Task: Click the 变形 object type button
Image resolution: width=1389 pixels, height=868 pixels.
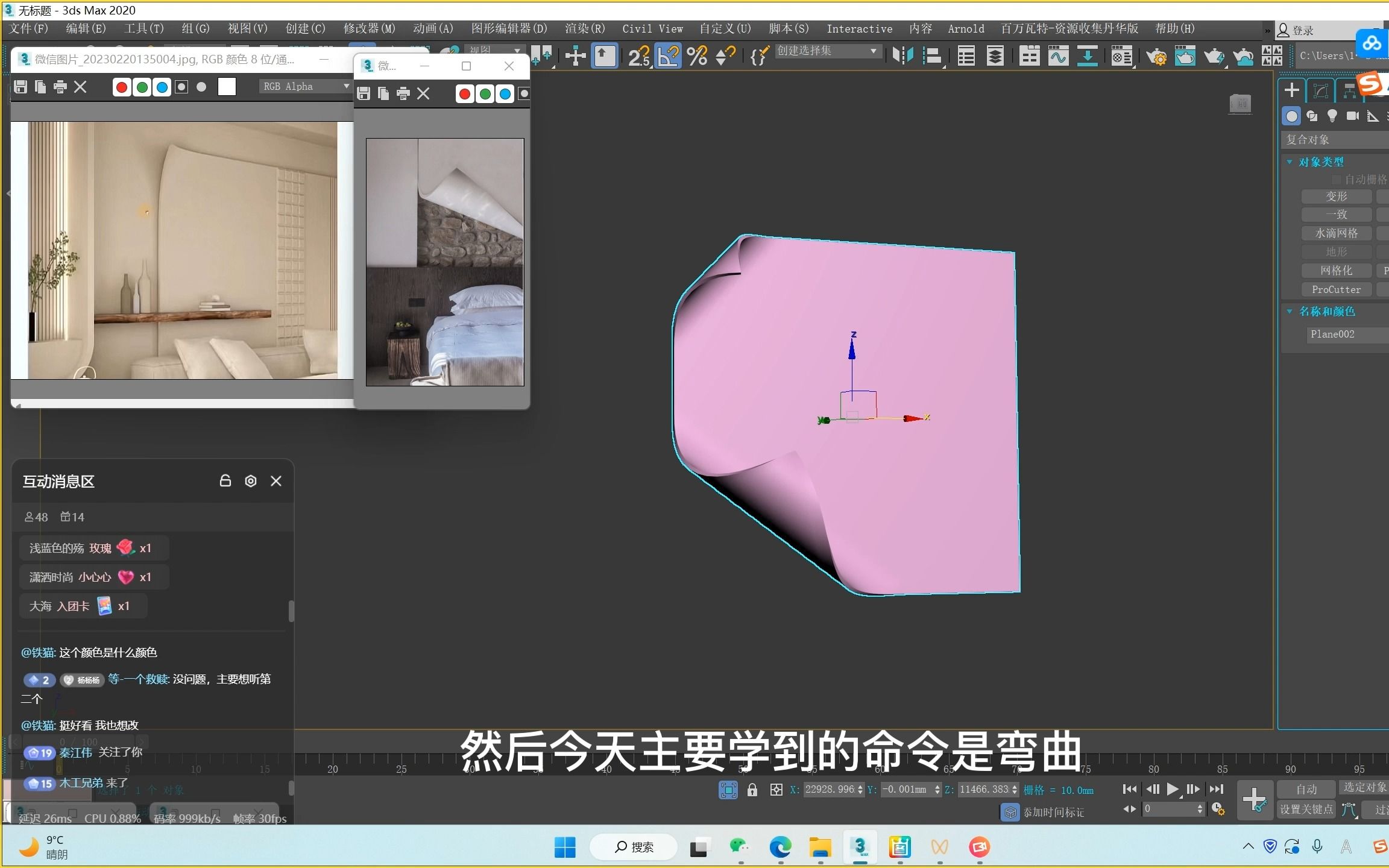Action: point(1337,197)
